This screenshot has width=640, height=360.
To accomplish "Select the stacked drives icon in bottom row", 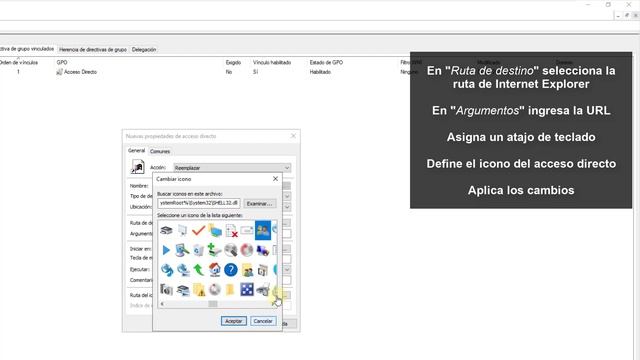I will [x=183, y=290].
